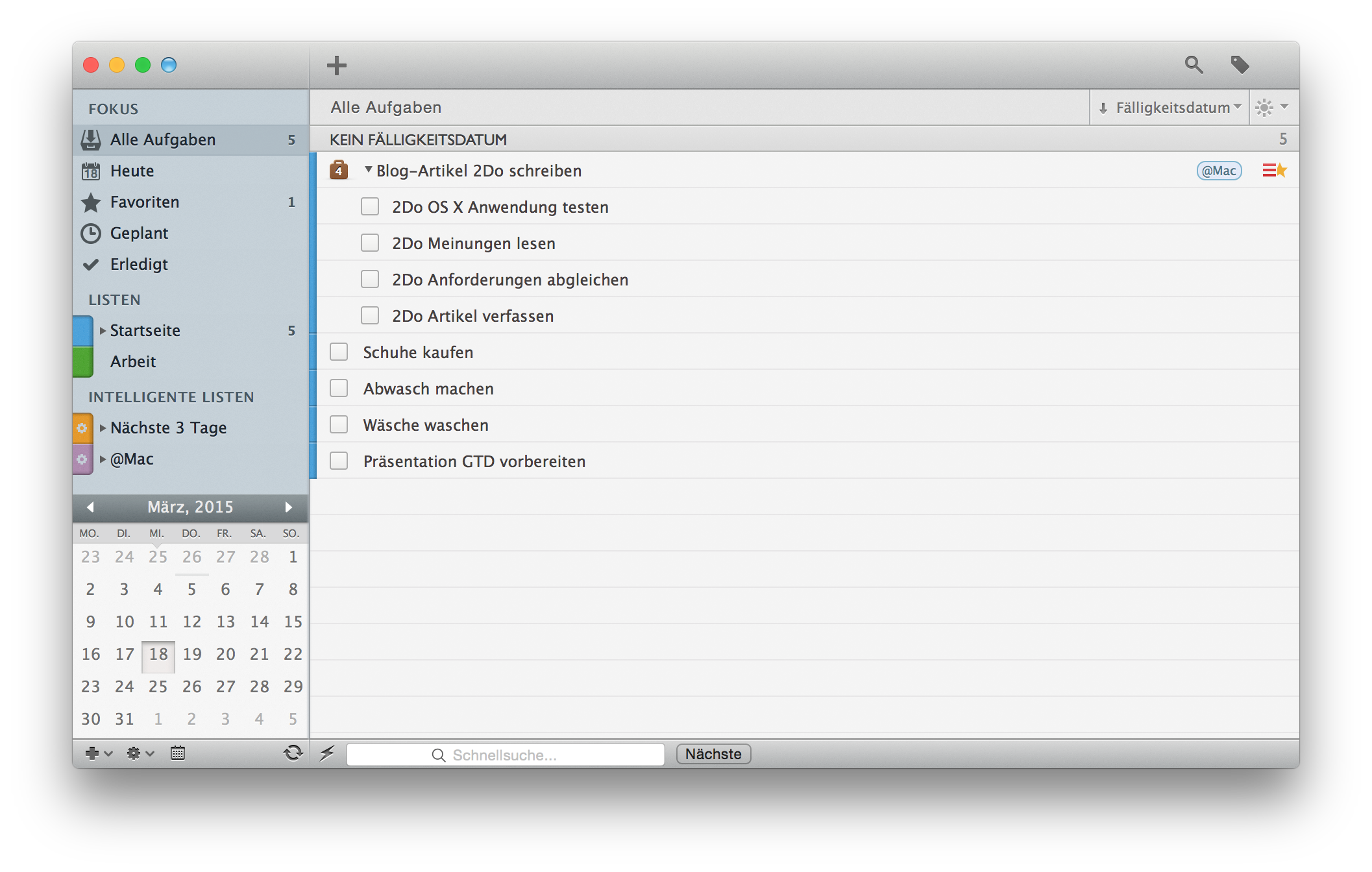The image size is (1372, 872).
Task: Click the project briefcase icon
Action: click(x=339, y=170)
